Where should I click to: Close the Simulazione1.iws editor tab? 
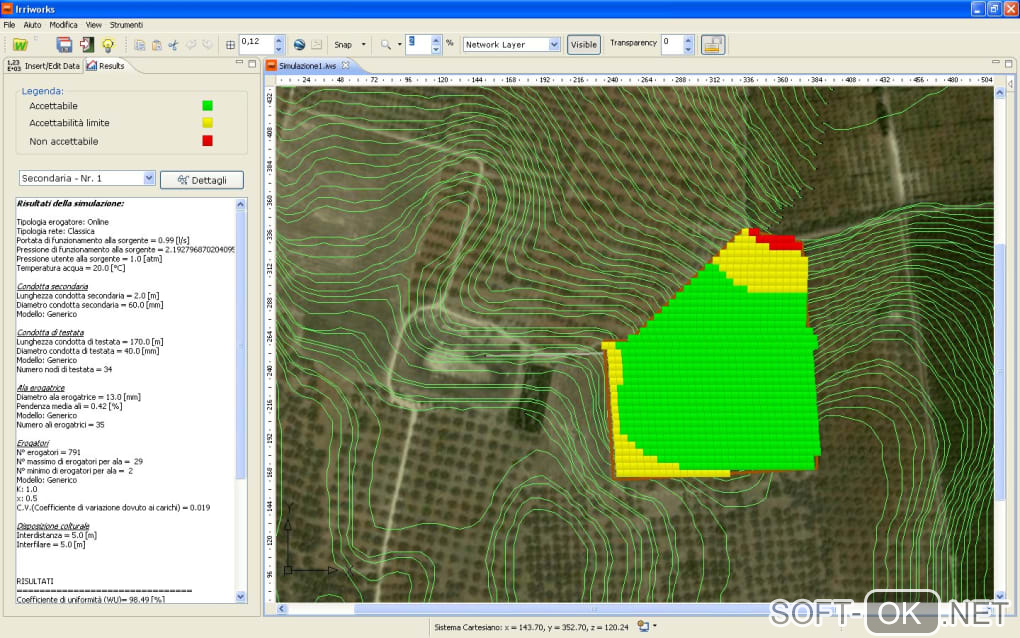[x=346, y=66]
